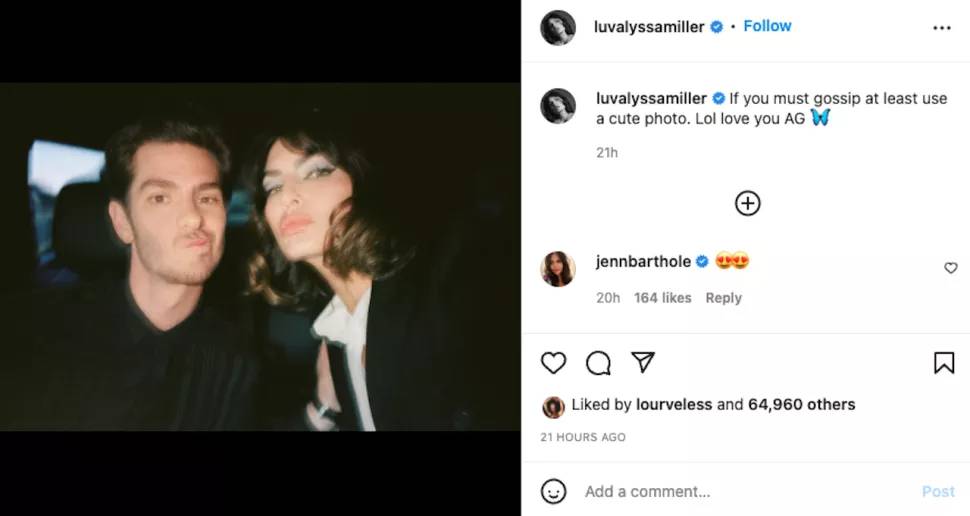Open luvalyssamiller profile picture in header
This screenshot has height=516, width=970.
pos(558,28)
